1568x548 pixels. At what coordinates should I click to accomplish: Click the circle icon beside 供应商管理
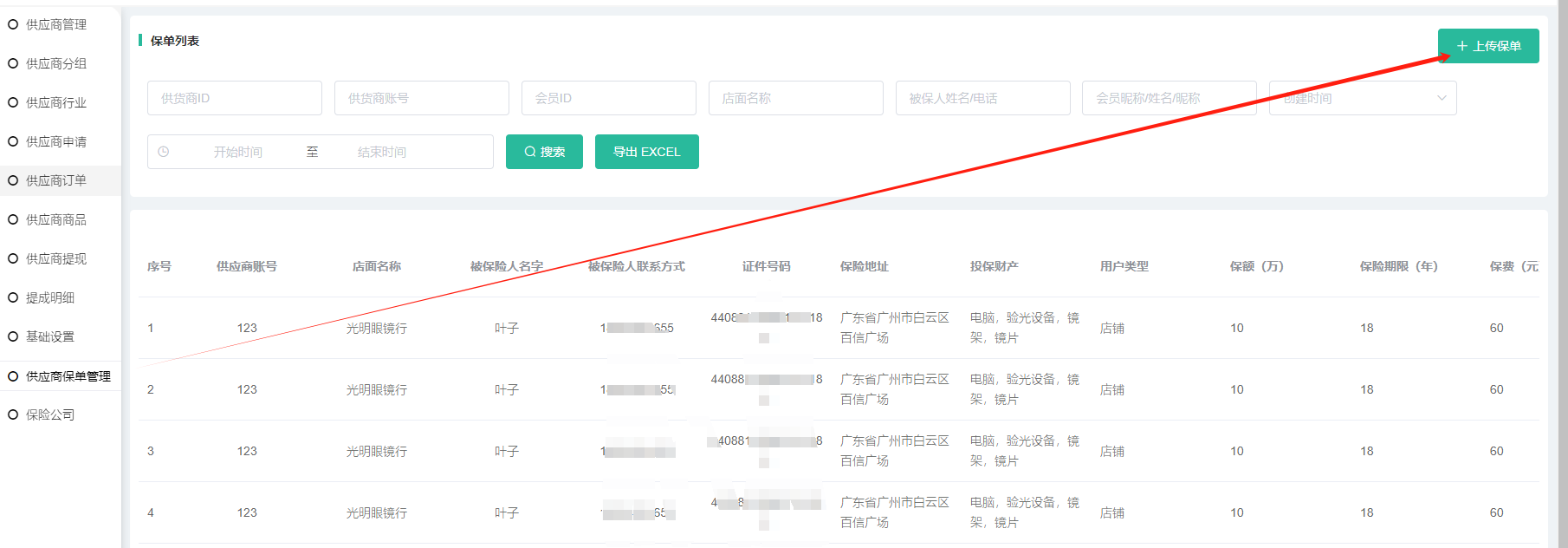[x=13, y=24]
